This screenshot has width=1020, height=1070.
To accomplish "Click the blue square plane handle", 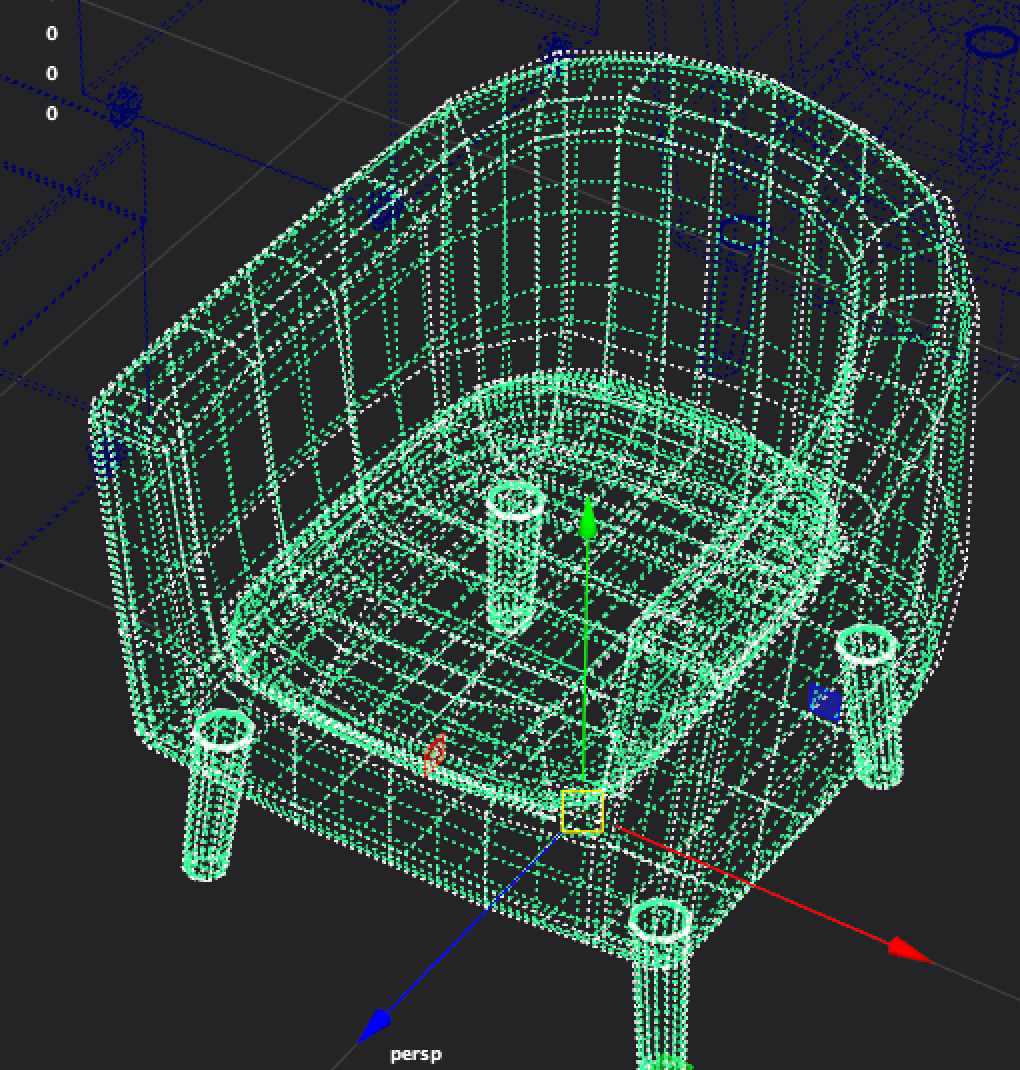I will (824, 703).
